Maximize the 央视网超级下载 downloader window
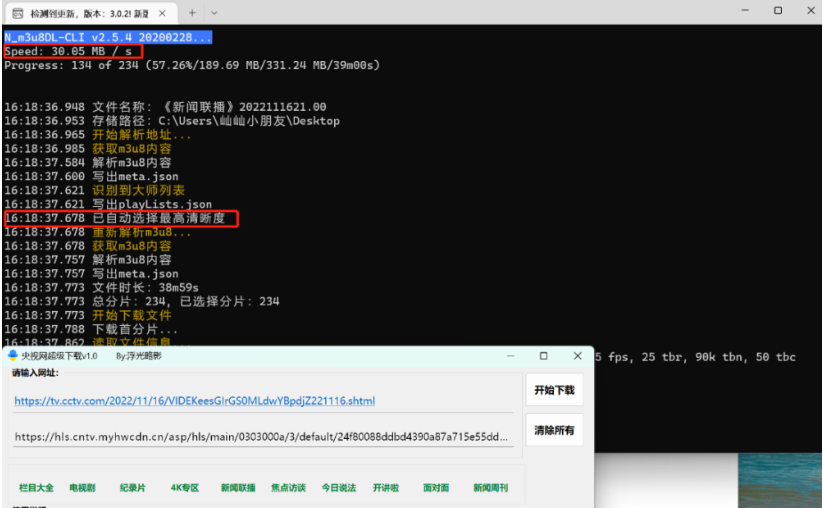Screen dimensions: 823x508 (x=543, y=355)
